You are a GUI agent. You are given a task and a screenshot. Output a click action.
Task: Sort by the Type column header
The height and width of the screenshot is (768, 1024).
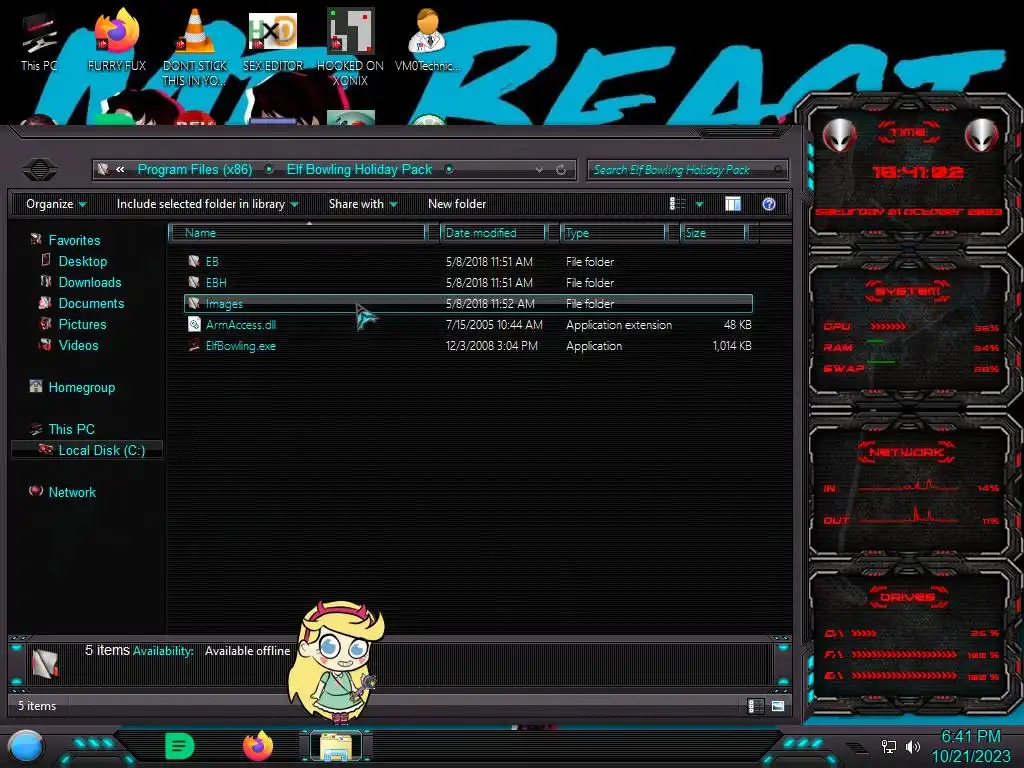(x=613, y=232)
